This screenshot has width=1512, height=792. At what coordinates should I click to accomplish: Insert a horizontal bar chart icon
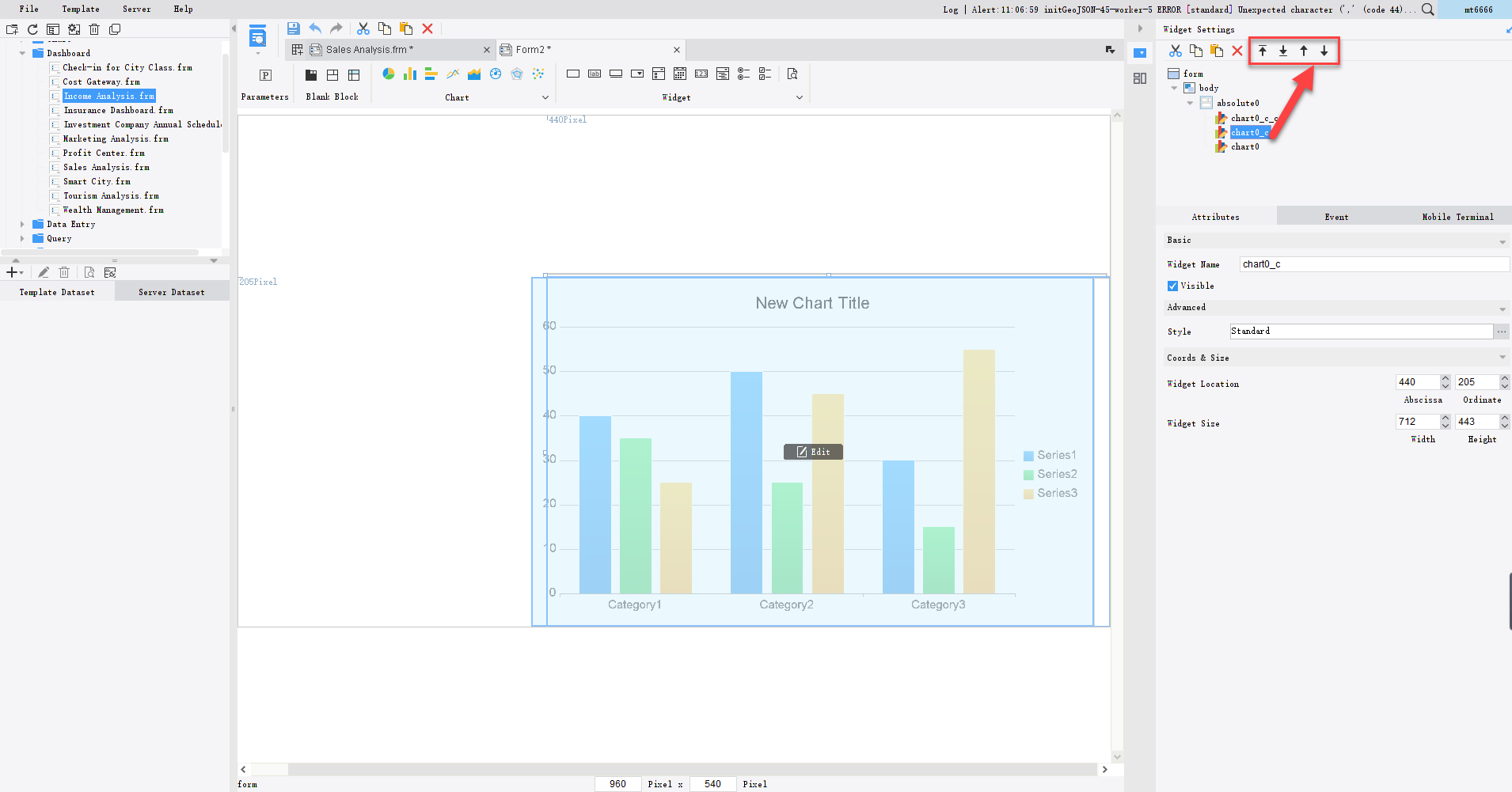431,74
